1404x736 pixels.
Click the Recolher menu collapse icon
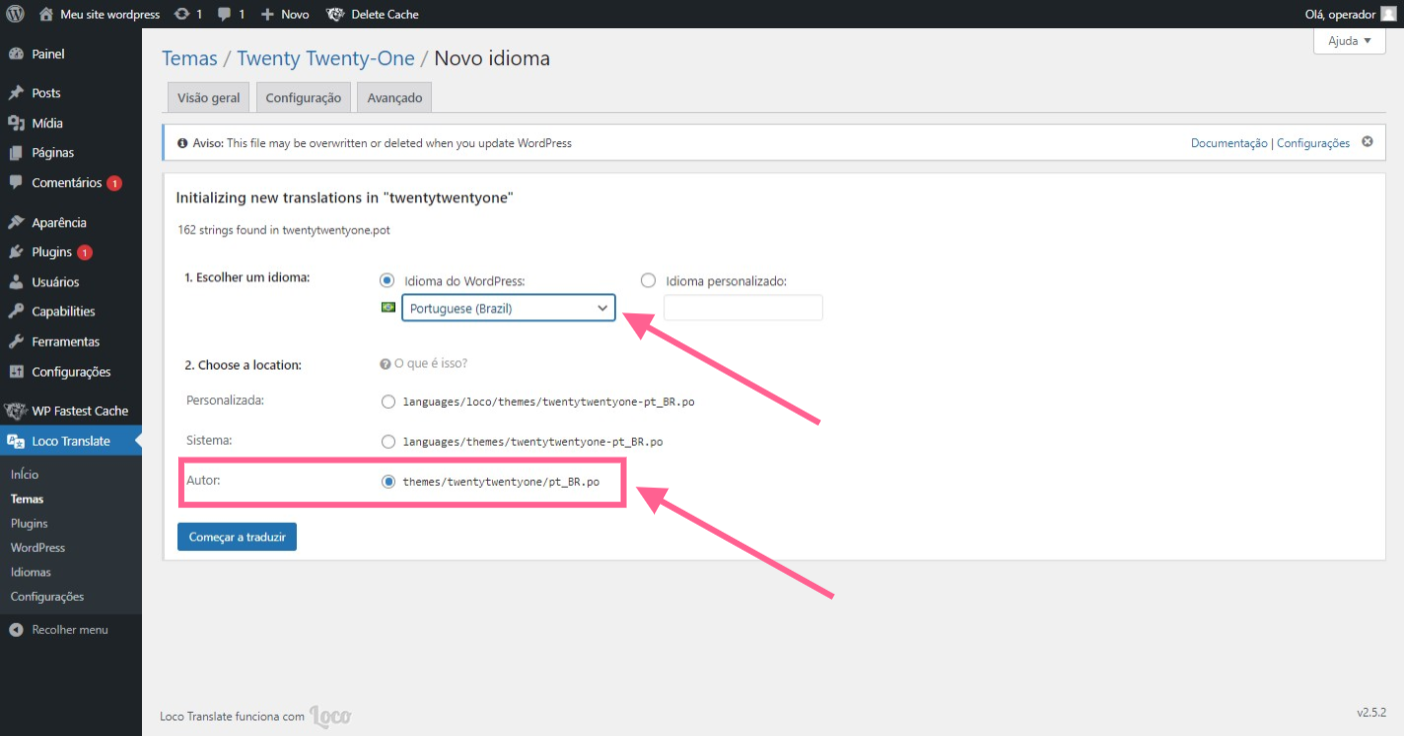(x=16, y=630)
